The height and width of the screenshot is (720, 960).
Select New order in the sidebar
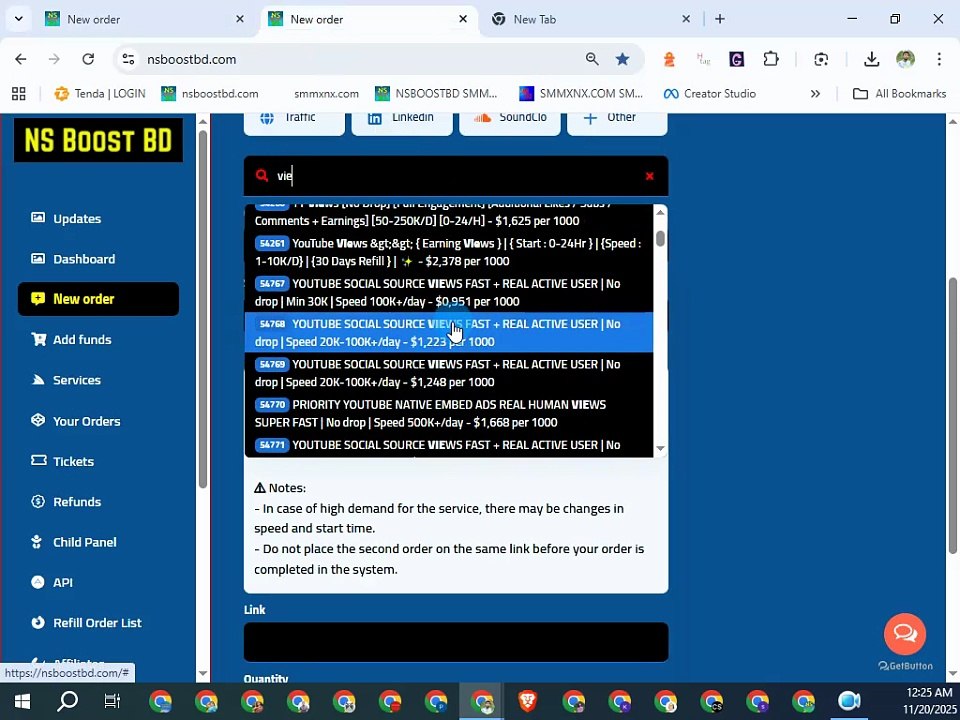(x=98, y=299)
